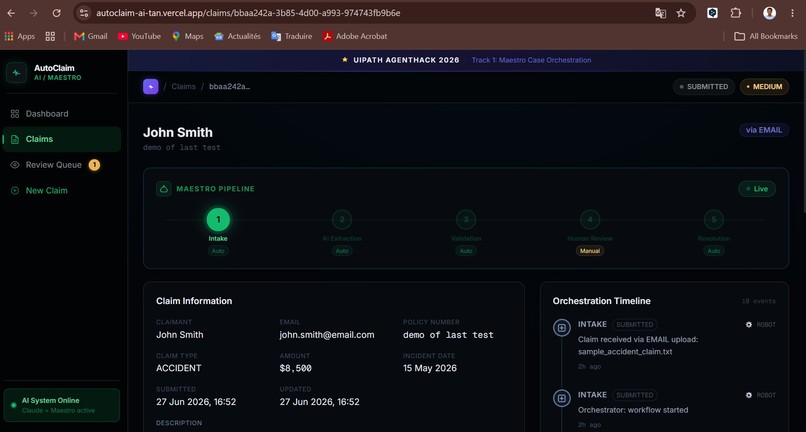Select pipeline step 2 AI Extraction
Viewport: 806px width, 432px height.
coord(342,220)
